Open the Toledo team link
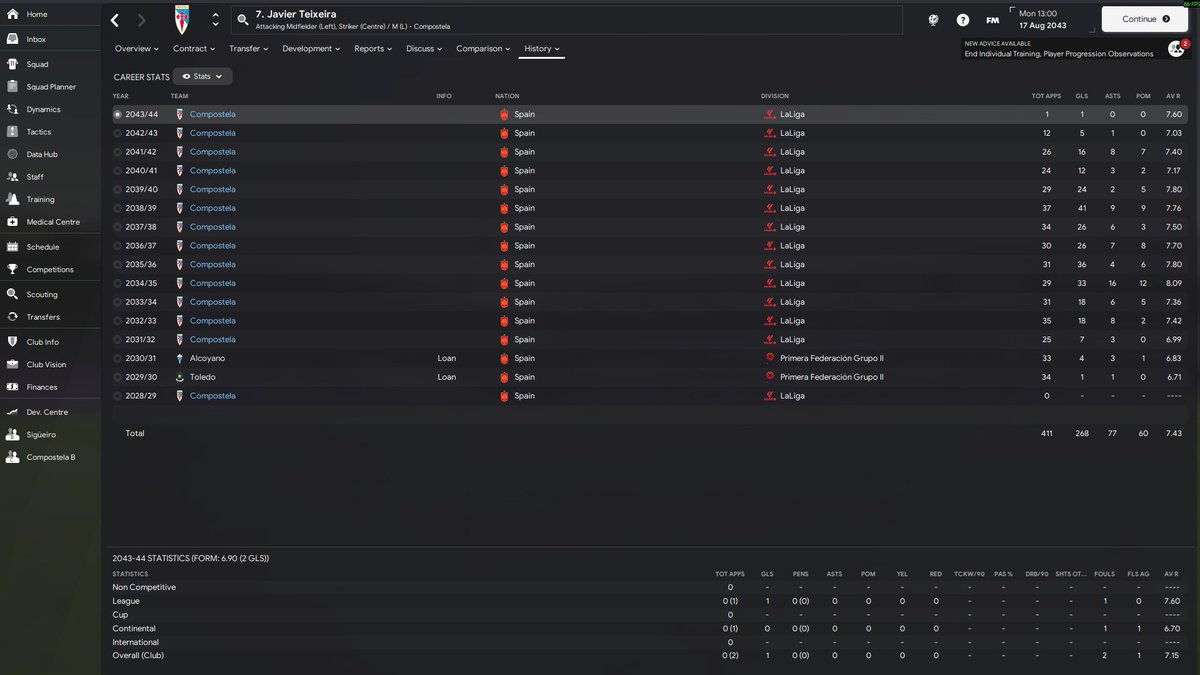 [203, 377]
